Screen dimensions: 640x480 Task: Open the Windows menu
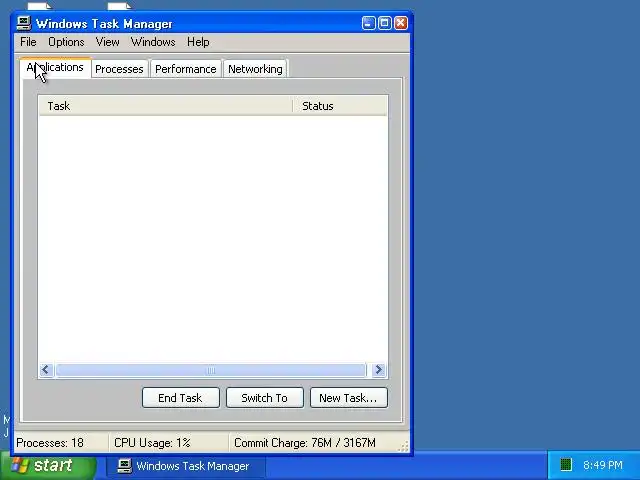(x=153, y=42)
